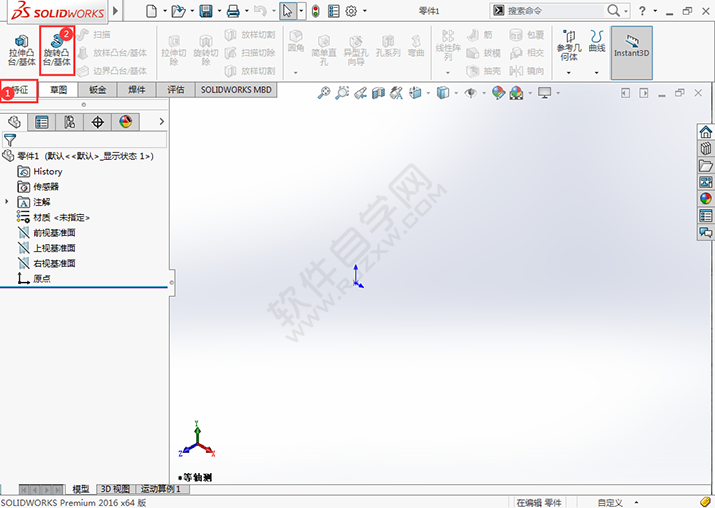Click the Previous View icon
Screen dimensions: 715x508
(360, 93)
